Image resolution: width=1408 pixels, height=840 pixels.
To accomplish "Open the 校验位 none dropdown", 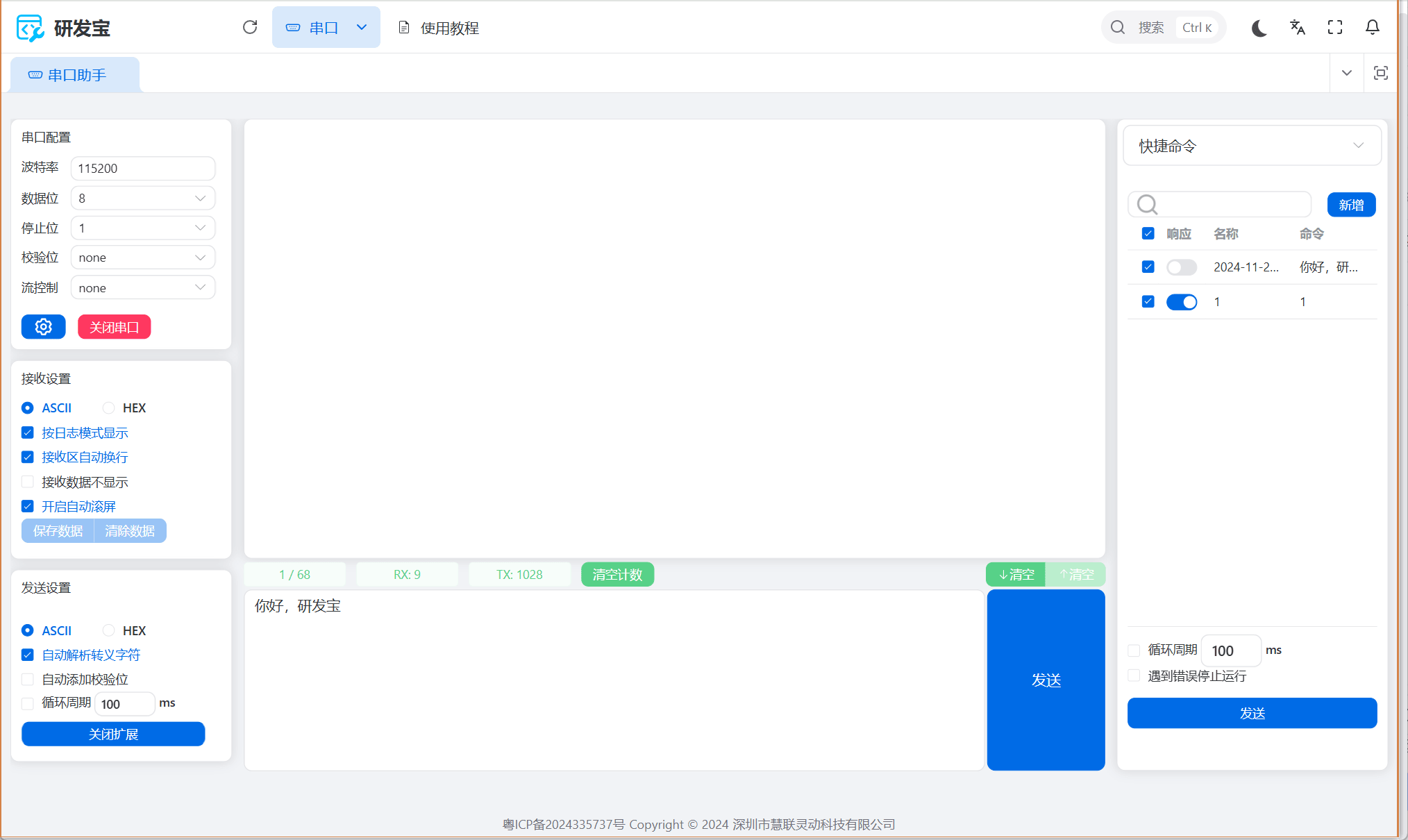I will point(142,258).
